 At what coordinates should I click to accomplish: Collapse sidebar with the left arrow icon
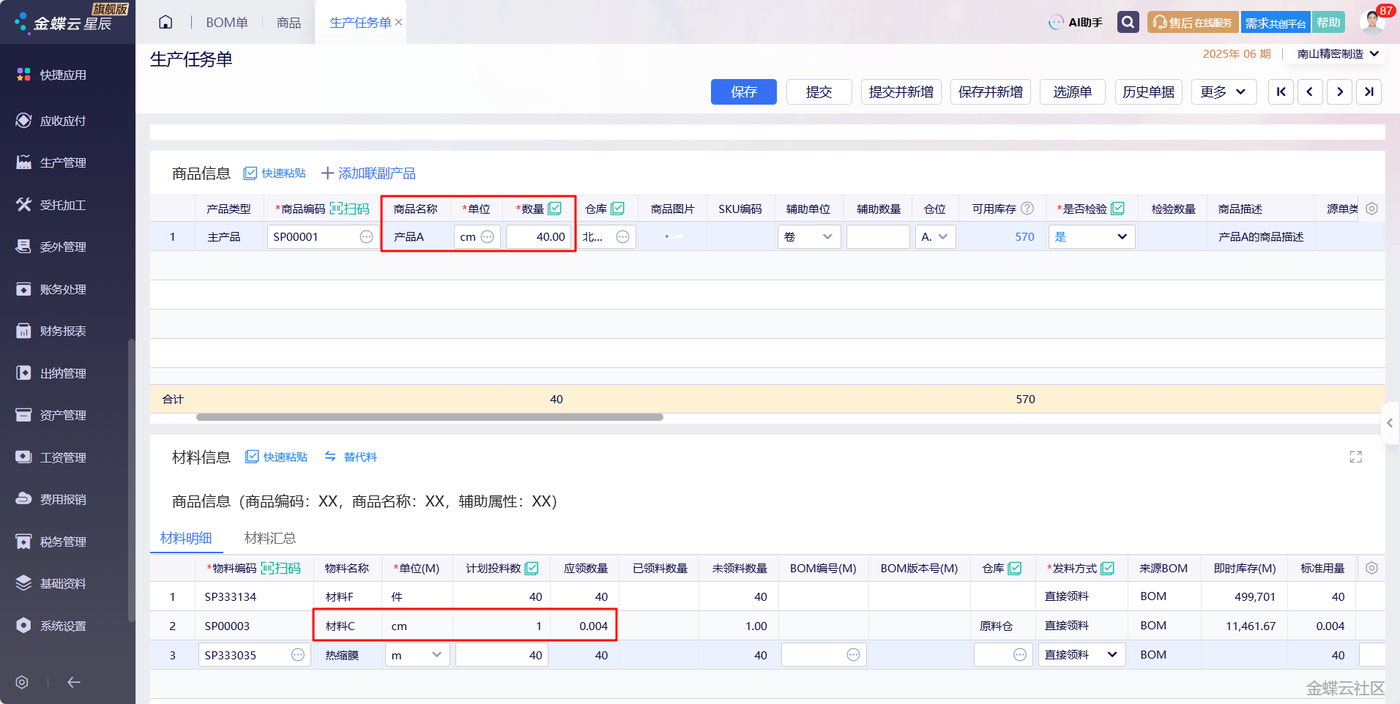74,682
